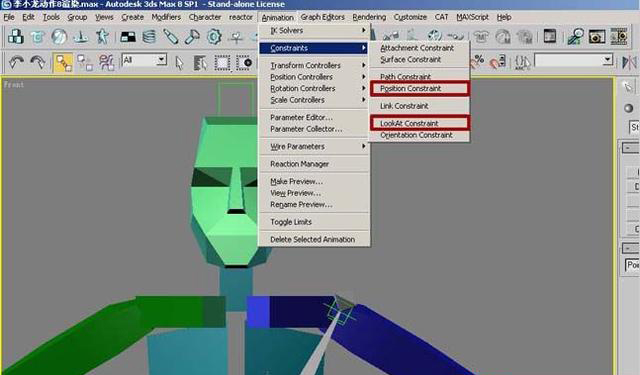Click the glossy sphere toolbar icon
This screenshot has width=640, height=375.
click(x=59, y=37)
